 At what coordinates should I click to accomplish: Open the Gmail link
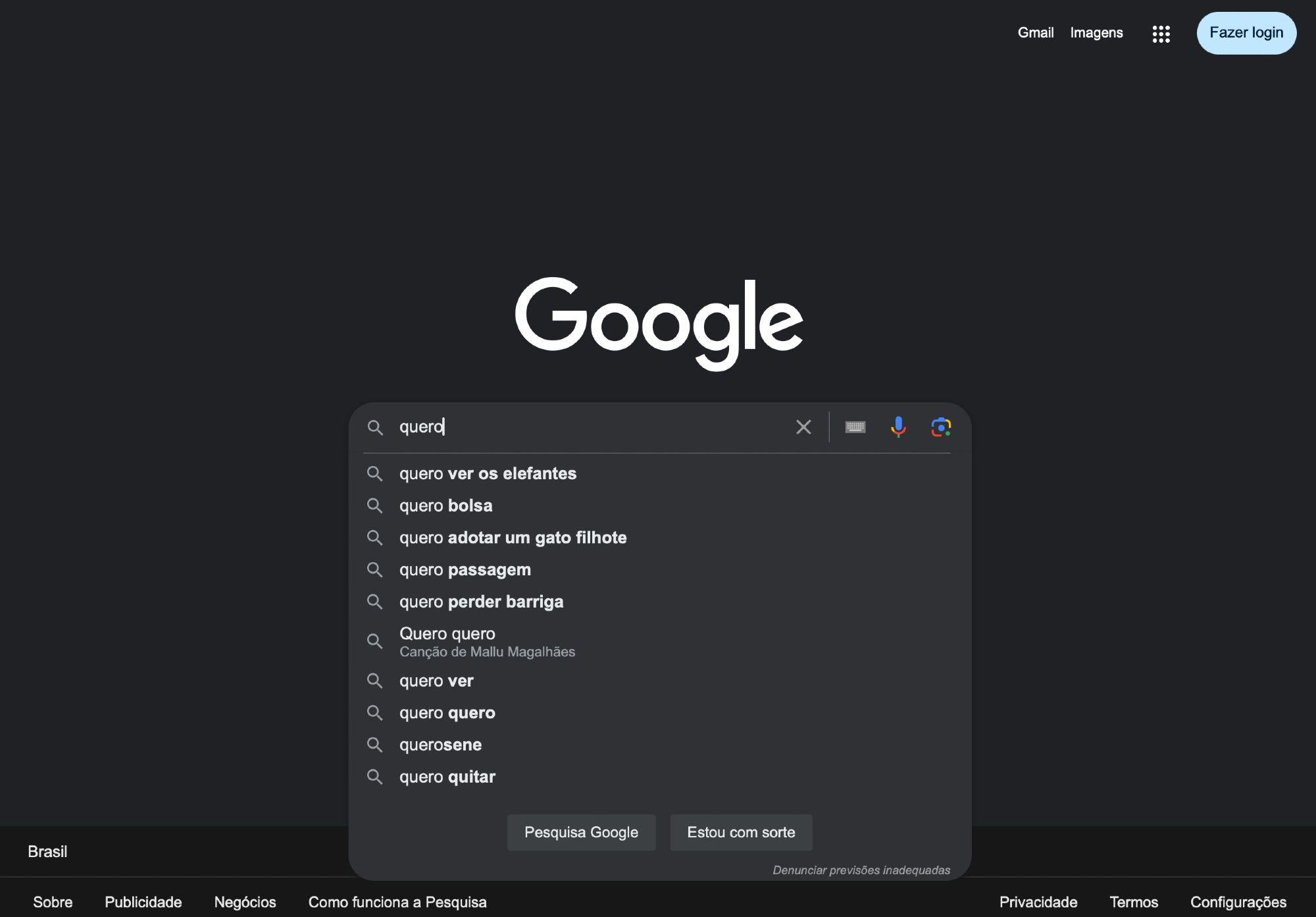tap(1036, 33)
